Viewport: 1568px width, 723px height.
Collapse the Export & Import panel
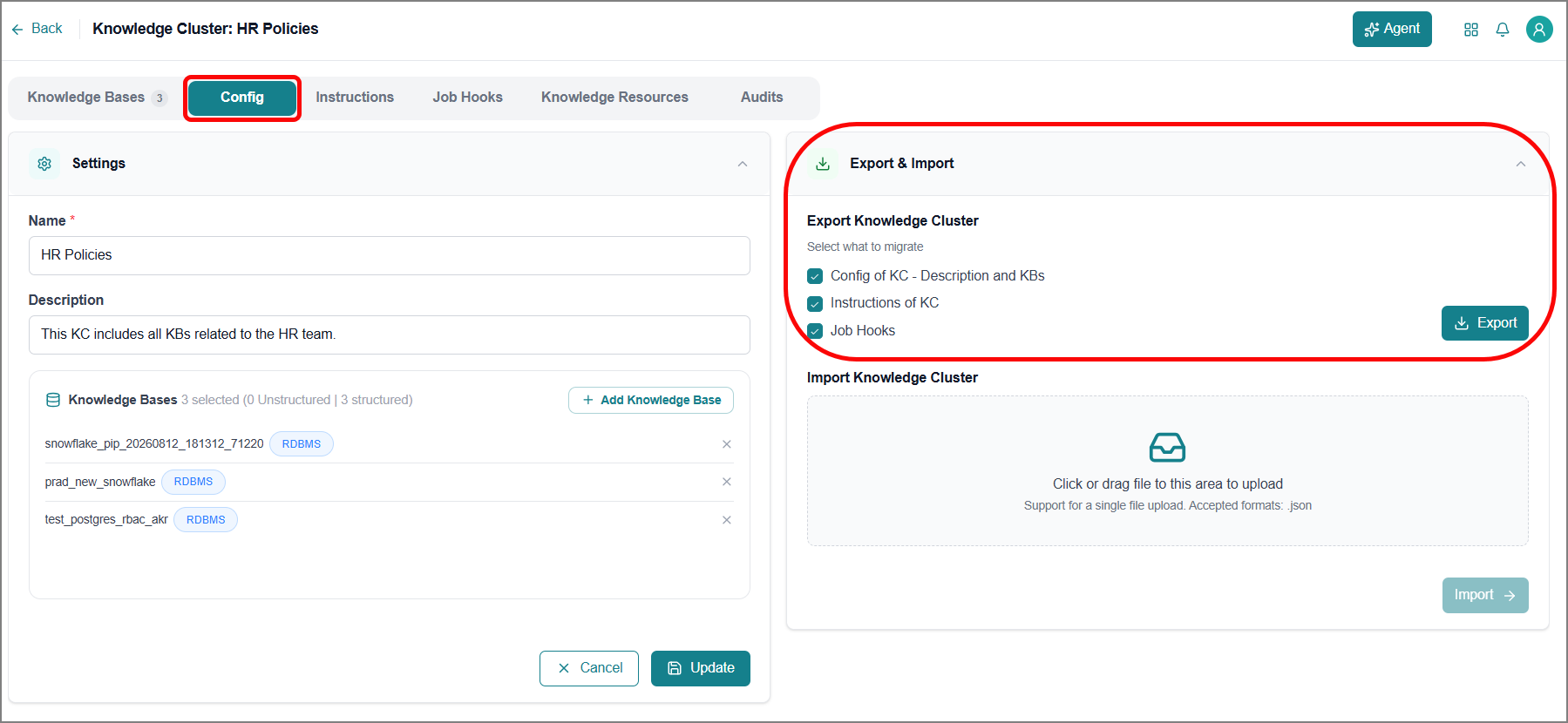pos(1521,164)
